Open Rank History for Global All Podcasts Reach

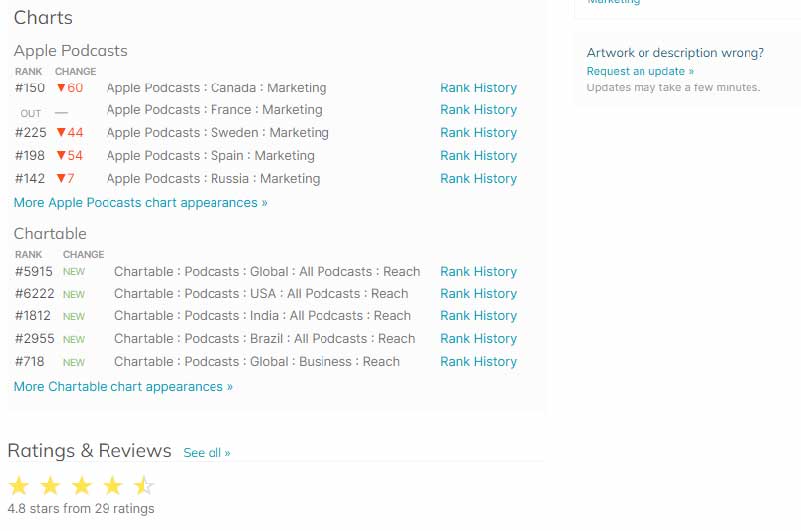478,272
